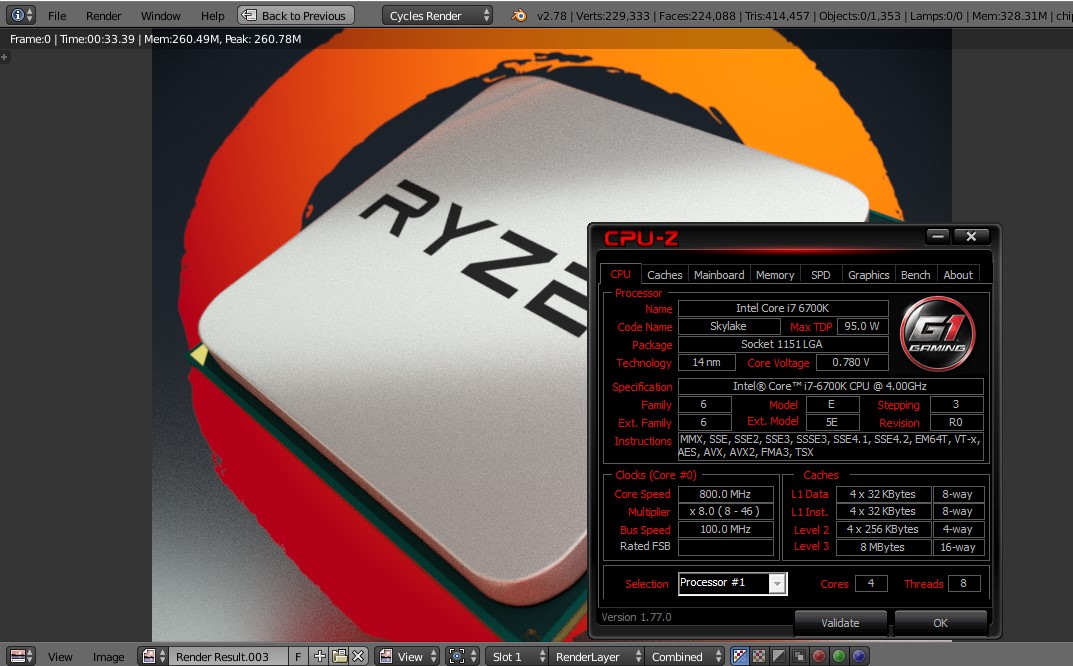1073x666 pixels.
Task: Switch to CPU tab in CPU-Z
Action: click(621, 274)
